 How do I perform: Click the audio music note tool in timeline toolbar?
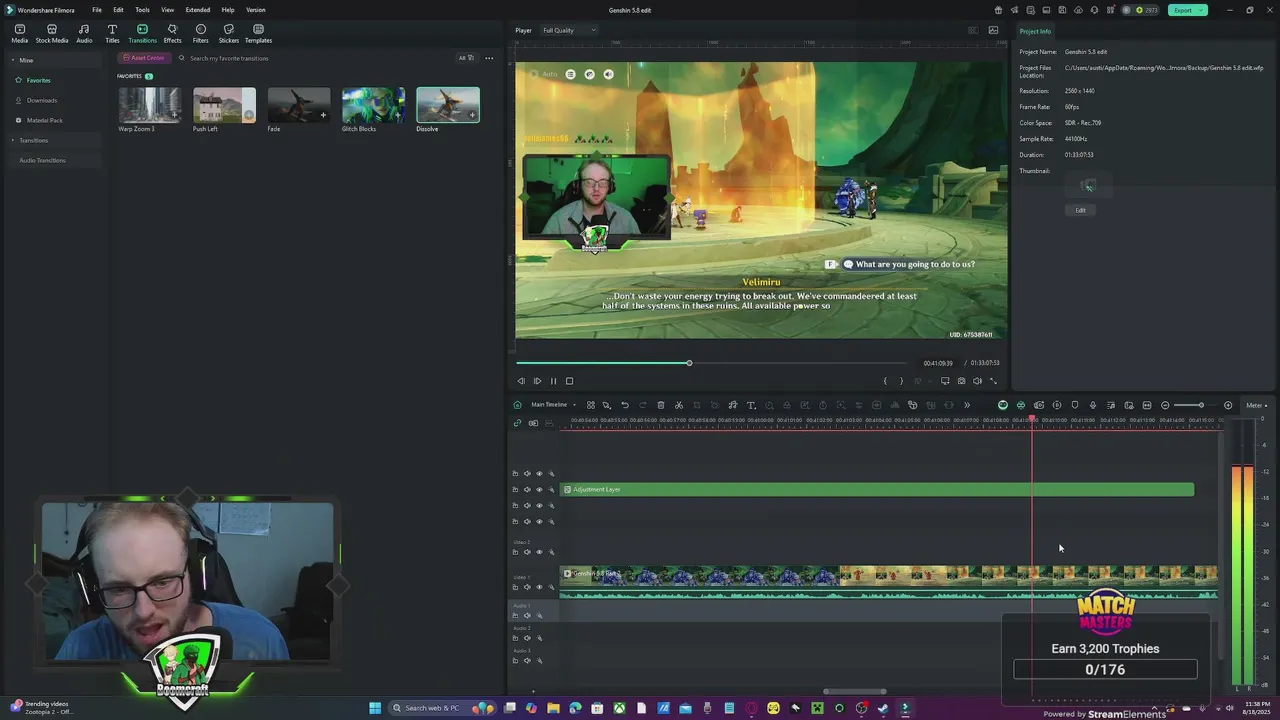tap(733, 405)
